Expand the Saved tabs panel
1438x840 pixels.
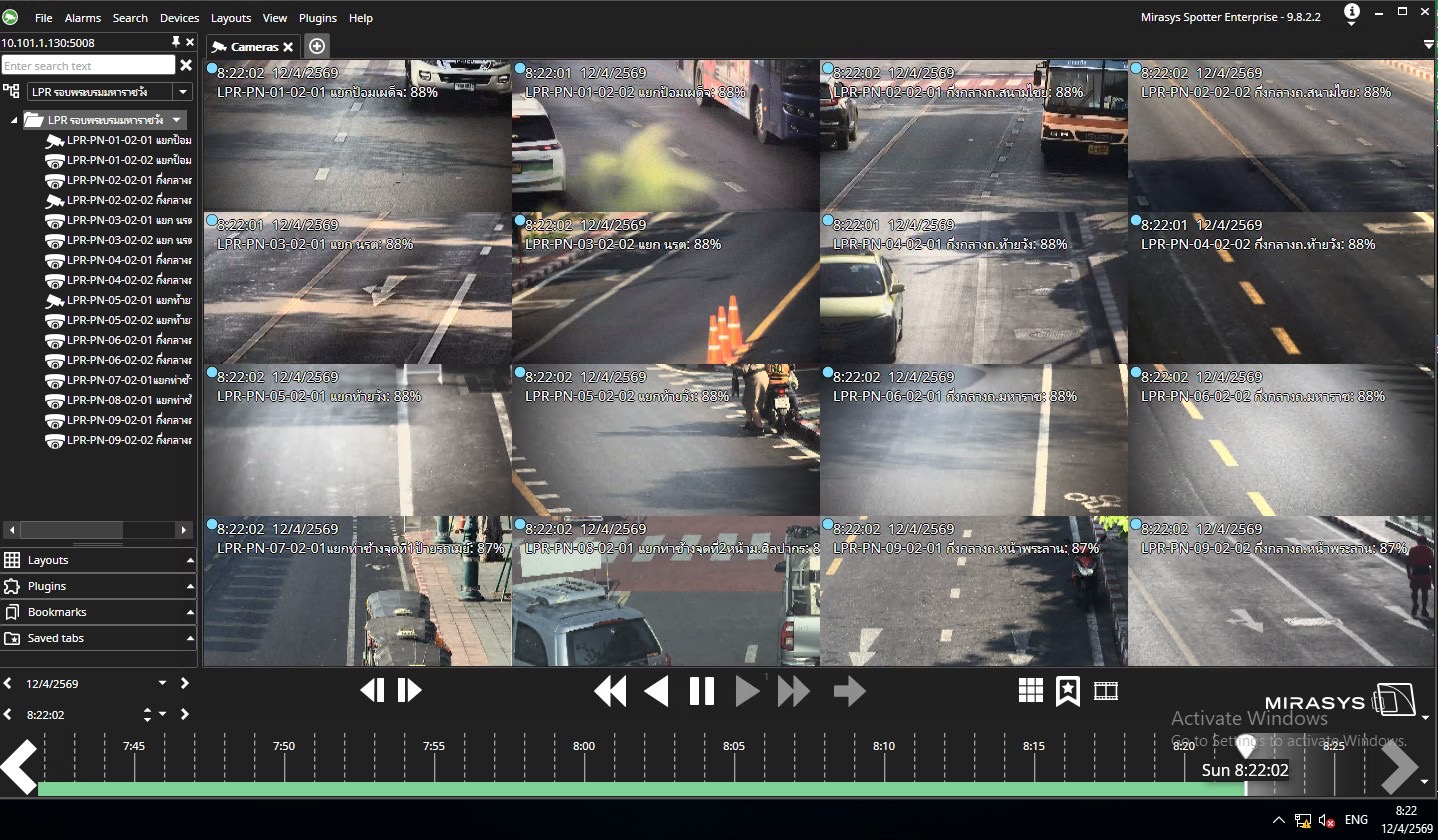(98, 638)
